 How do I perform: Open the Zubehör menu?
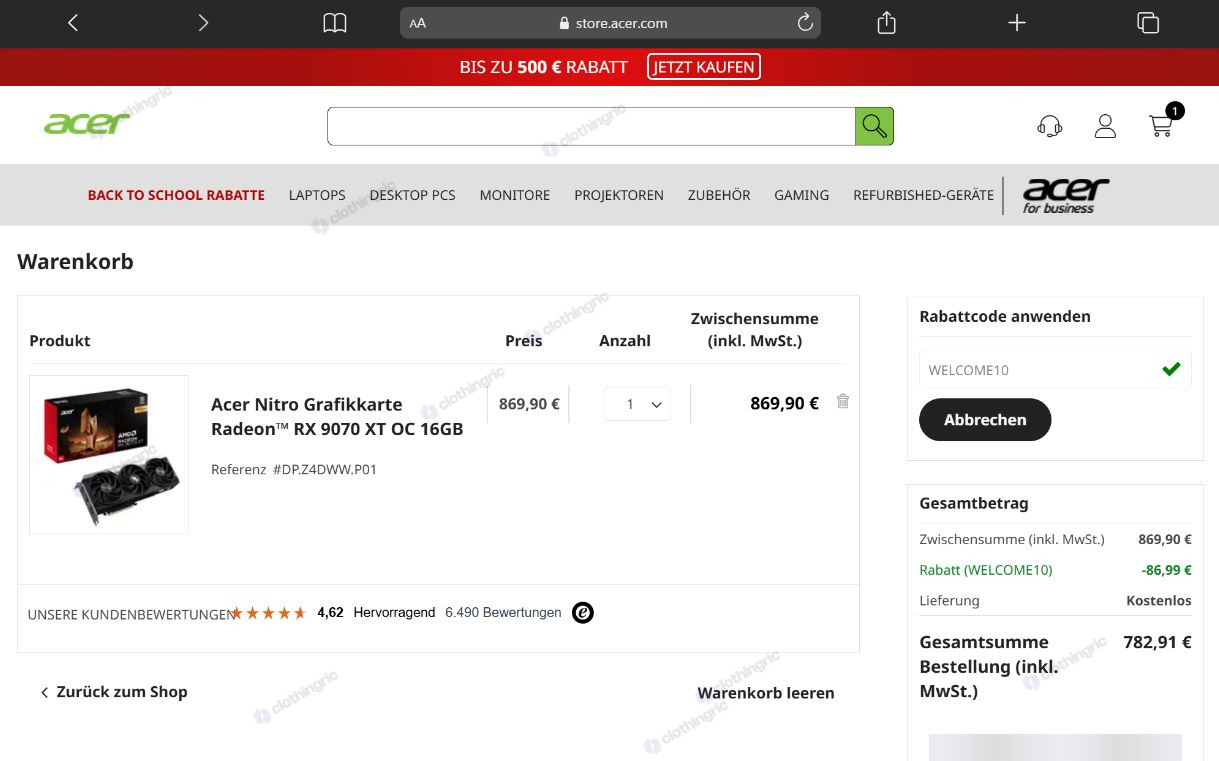tap(719, 195)
